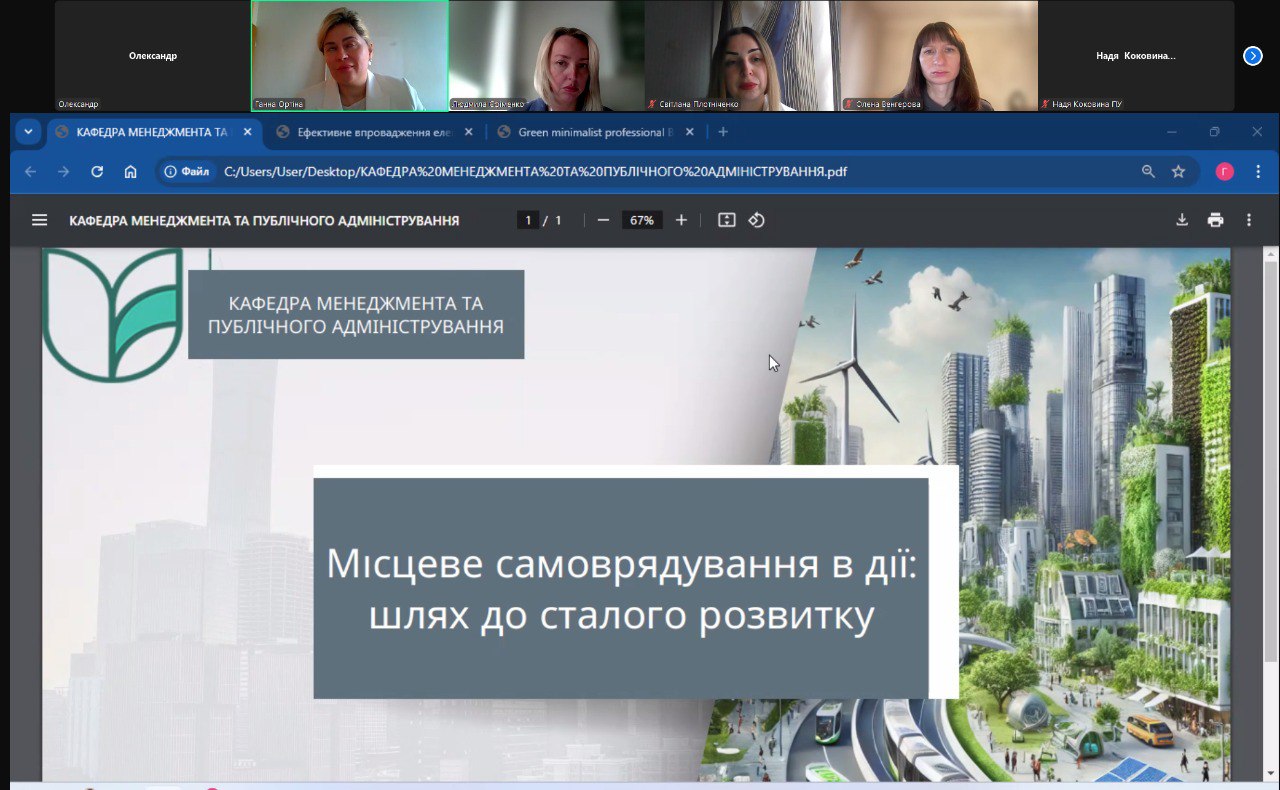Screen dimensions: 1280x790
Task: Reload the current page
Action: coord(97,172)
